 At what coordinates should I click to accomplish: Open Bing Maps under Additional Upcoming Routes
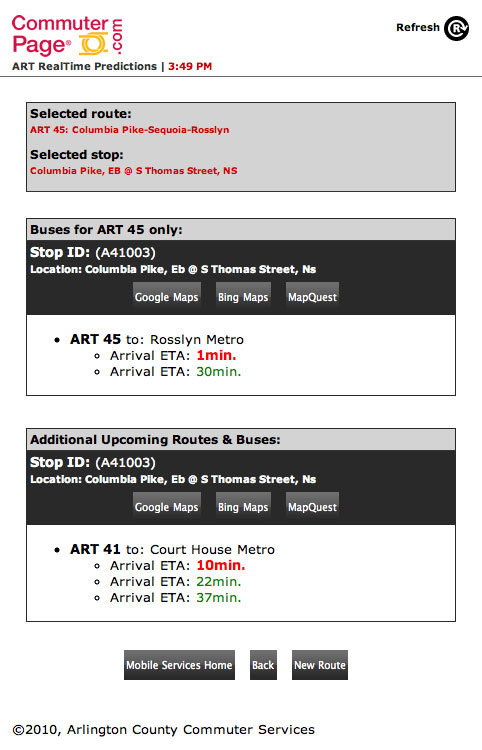(243, 507)
